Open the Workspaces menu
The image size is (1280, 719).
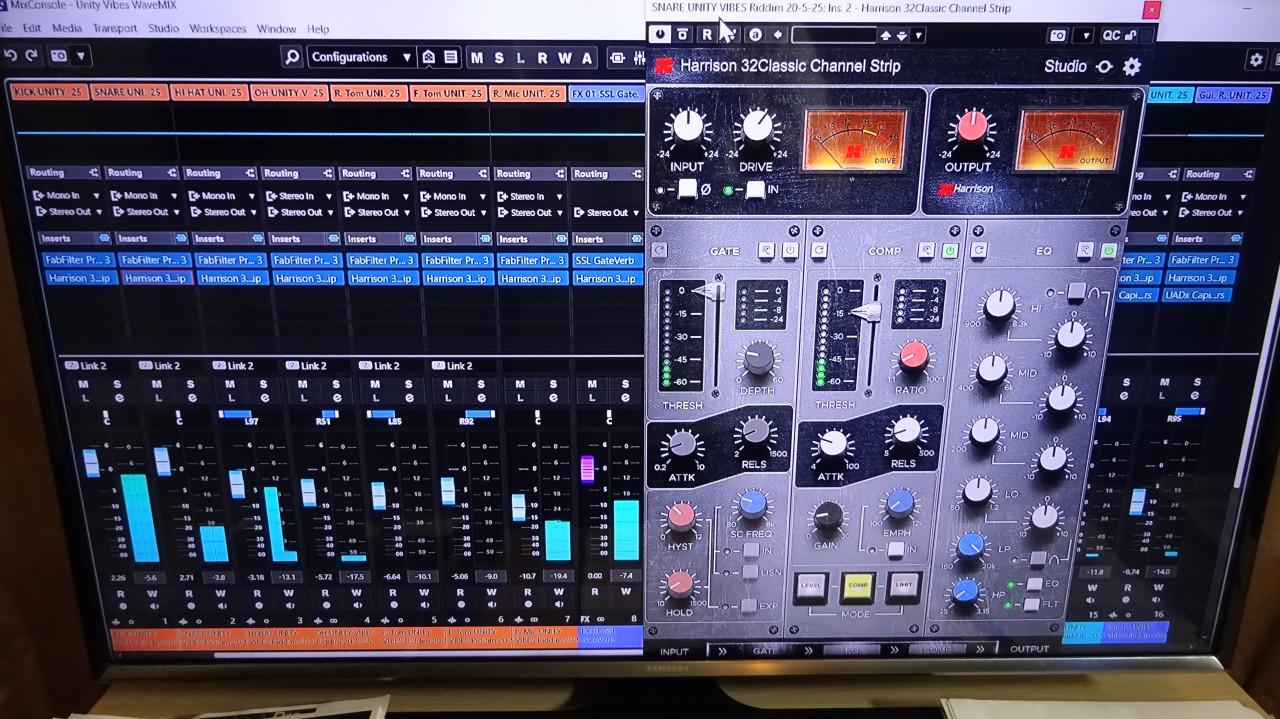point(217,28)
